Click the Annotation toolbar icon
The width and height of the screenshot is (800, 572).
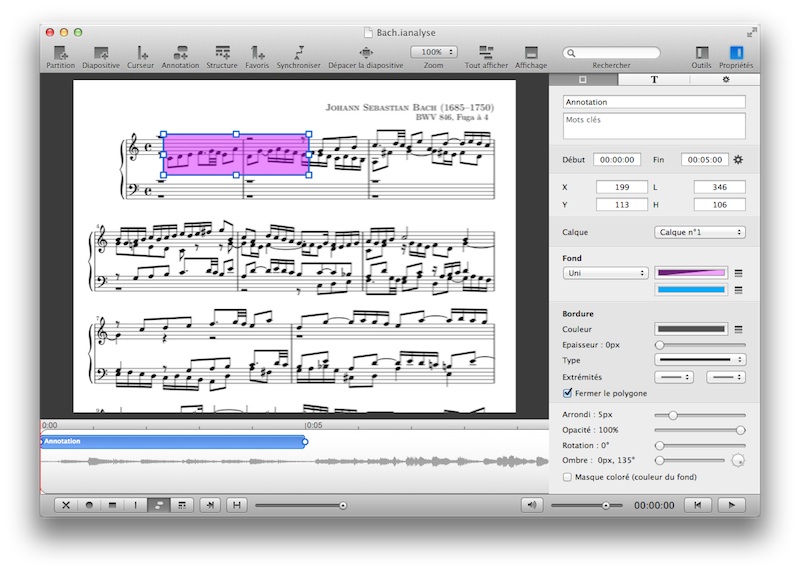click(x=180, y=53)
